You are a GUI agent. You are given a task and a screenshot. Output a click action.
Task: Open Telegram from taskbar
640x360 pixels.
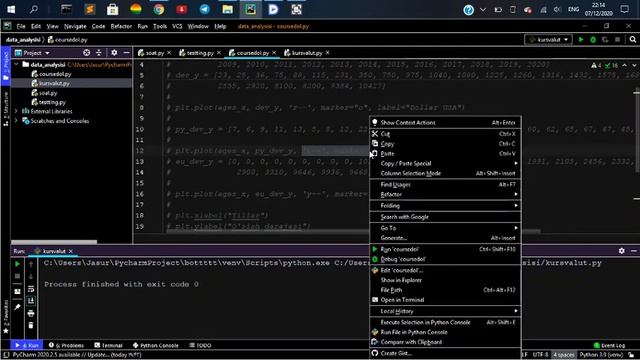tap(204, 9)
